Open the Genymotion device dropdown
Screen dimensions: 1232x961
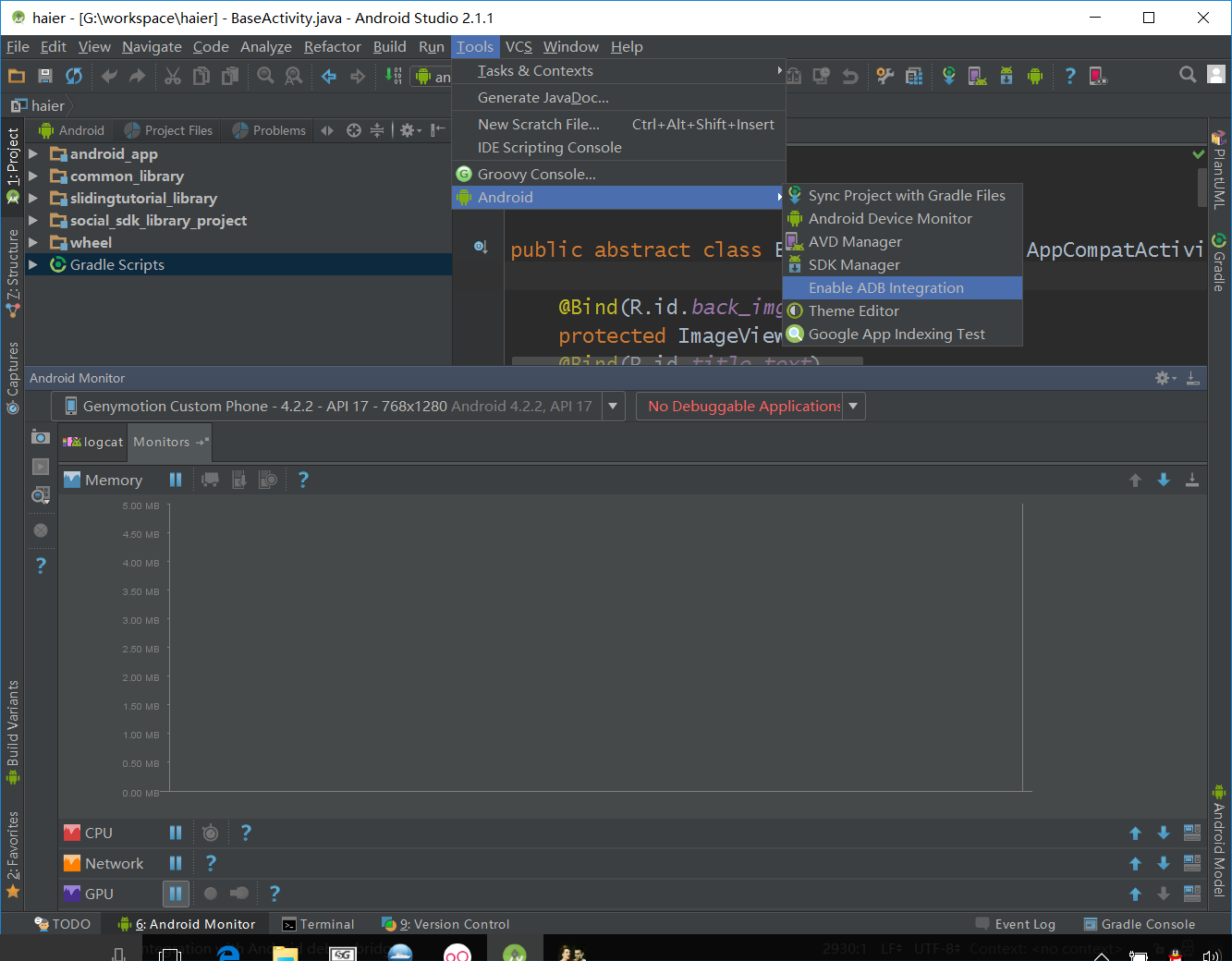(x=613, y=406)
